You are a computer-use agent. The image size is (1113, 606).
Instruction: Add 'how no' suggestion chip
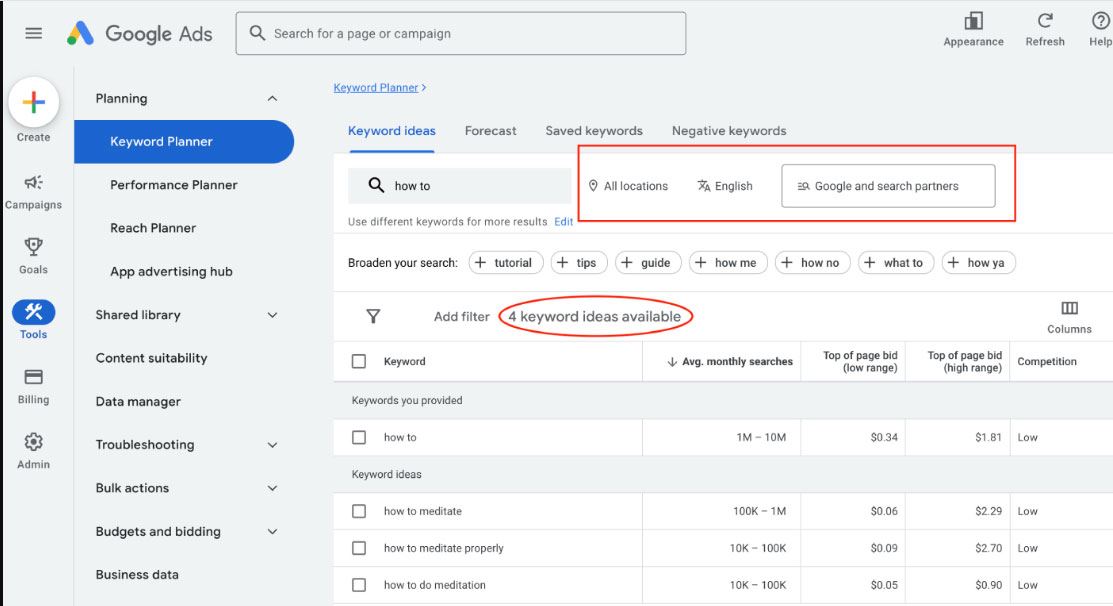[812, 263]
